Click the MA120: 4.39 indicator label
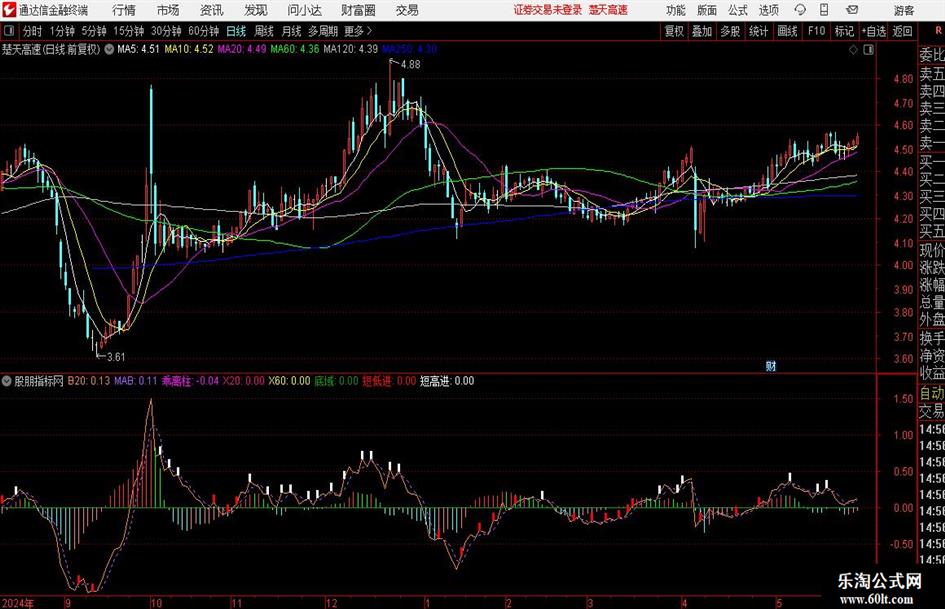Screen dimensions: 945x609 click(x=351, y=49)
